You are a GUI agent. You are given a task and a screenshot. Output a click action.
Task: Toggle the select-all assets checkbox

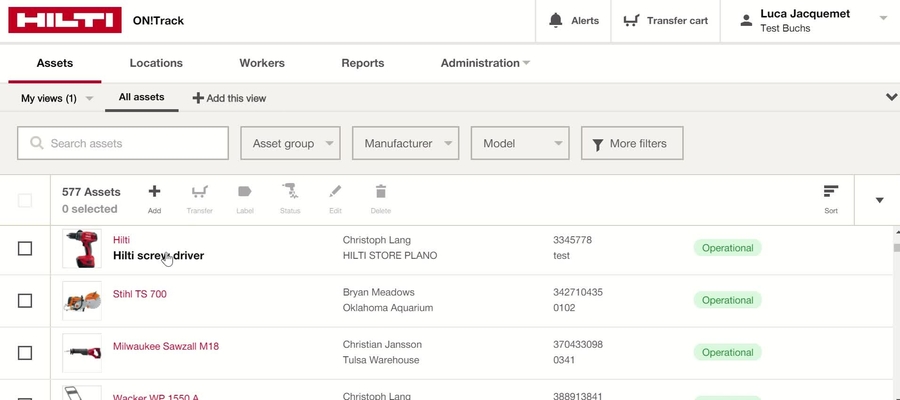(x=25, y=200)
